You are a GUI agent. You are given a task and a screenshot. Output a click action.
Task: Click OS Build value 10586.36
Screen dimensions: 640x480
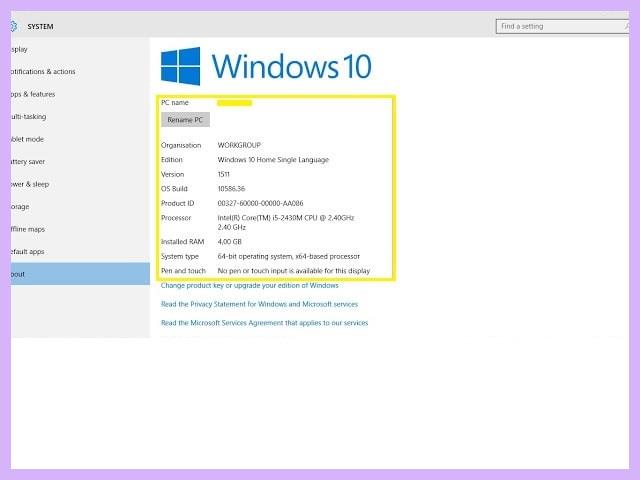click(x=231, y=189)
